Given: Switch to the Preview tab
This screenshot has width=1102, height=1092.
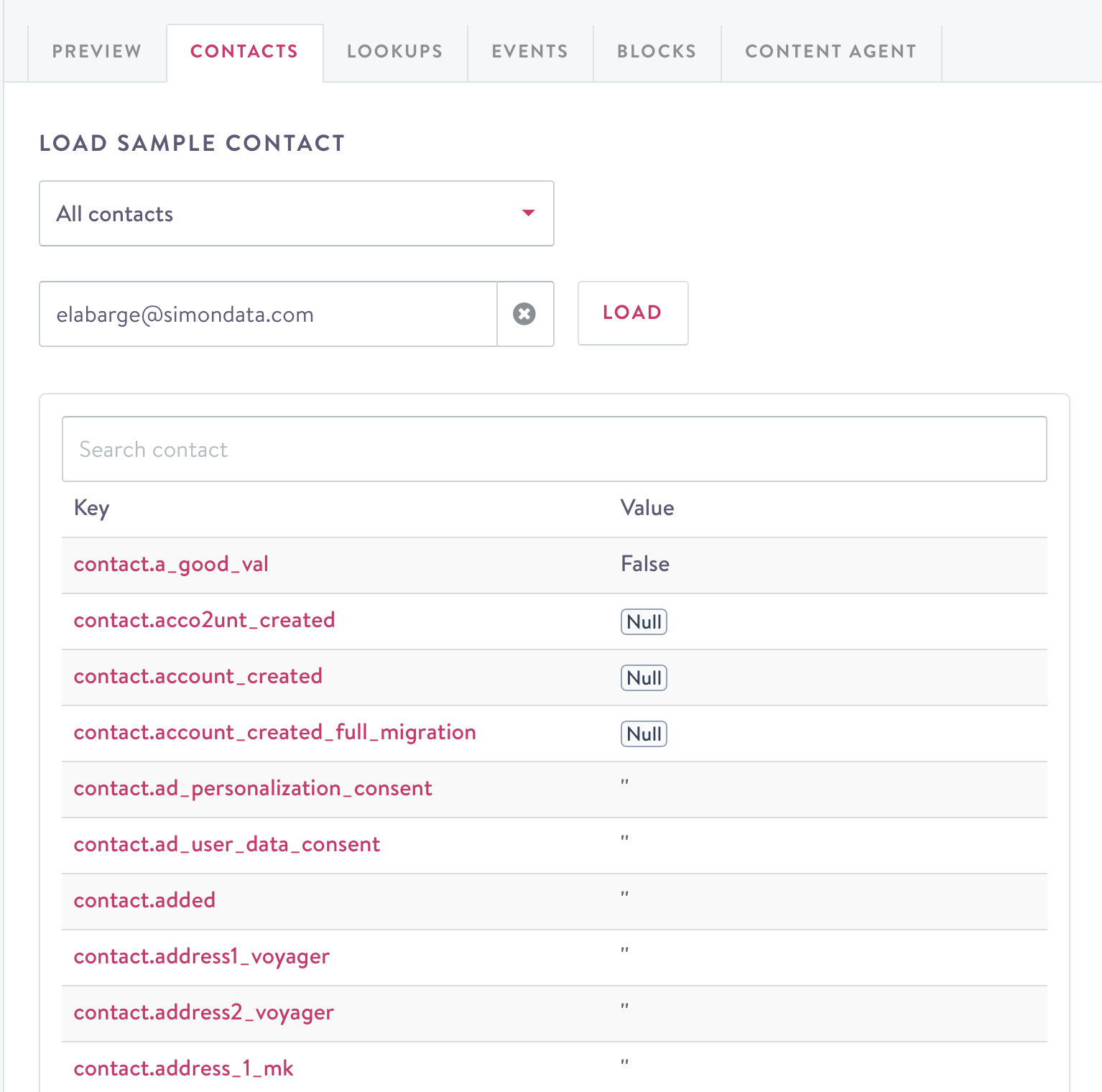Looking at the screenshot, I should [x=97, y=52].
